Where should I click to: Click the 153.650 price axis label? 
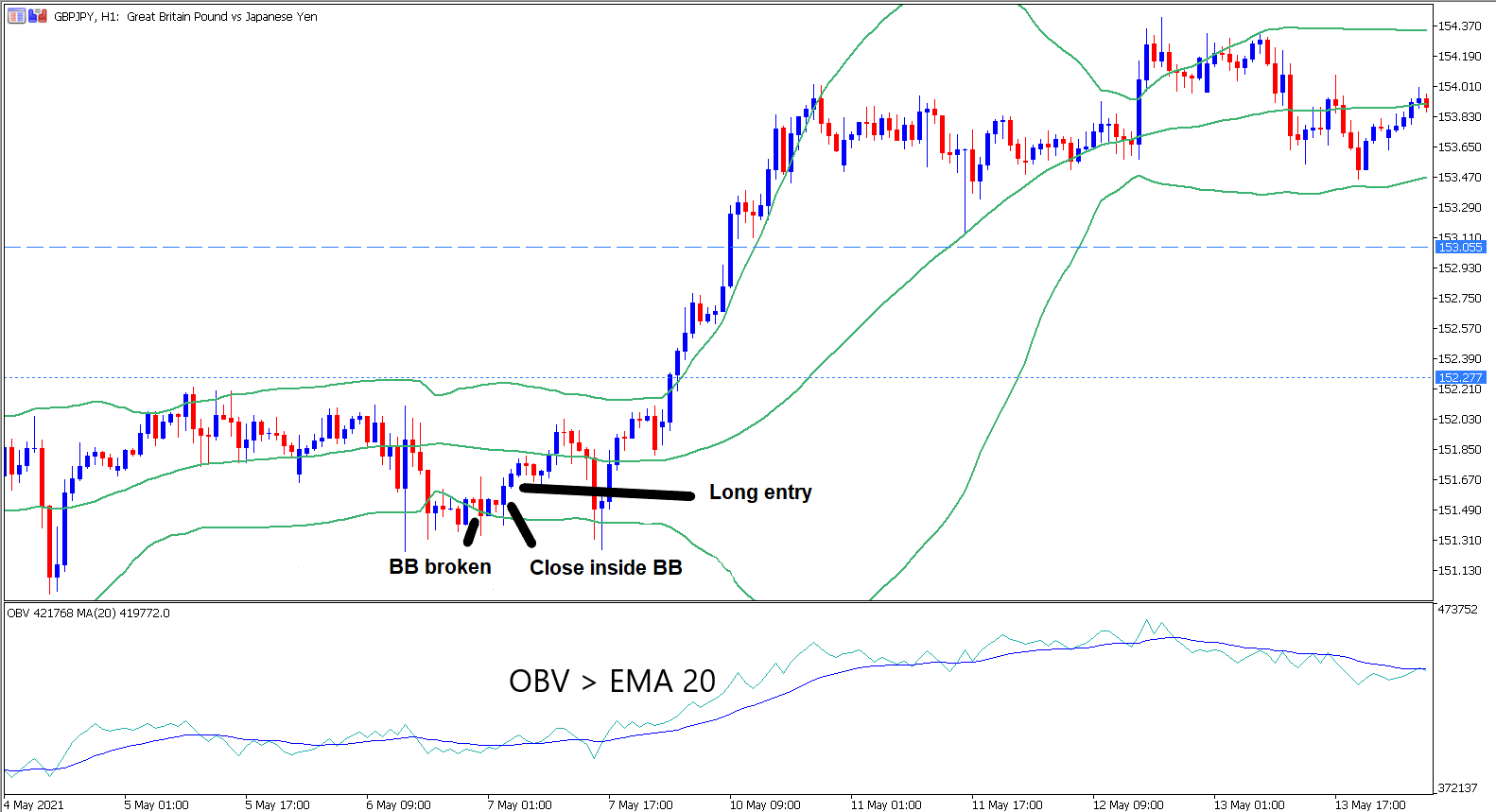(1459, 147)
